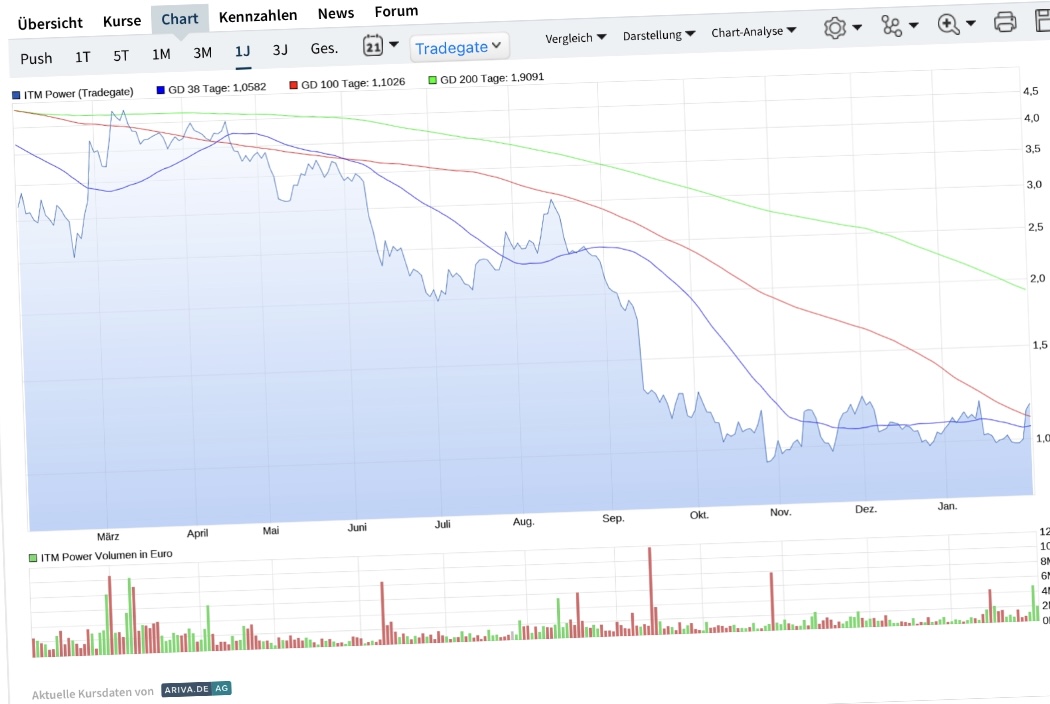Open the Tradegate exchange dropdown
Image resolution: width=1050 pixels, height=704 pixels.
point(459,47)
